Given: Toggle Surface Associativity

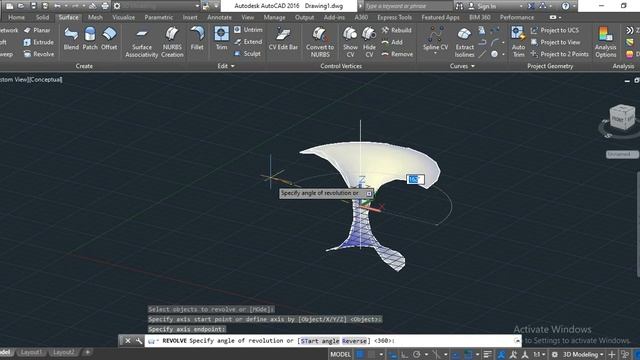Looking at the screenshot, I should pyautogui.click(x=142, y=42).
